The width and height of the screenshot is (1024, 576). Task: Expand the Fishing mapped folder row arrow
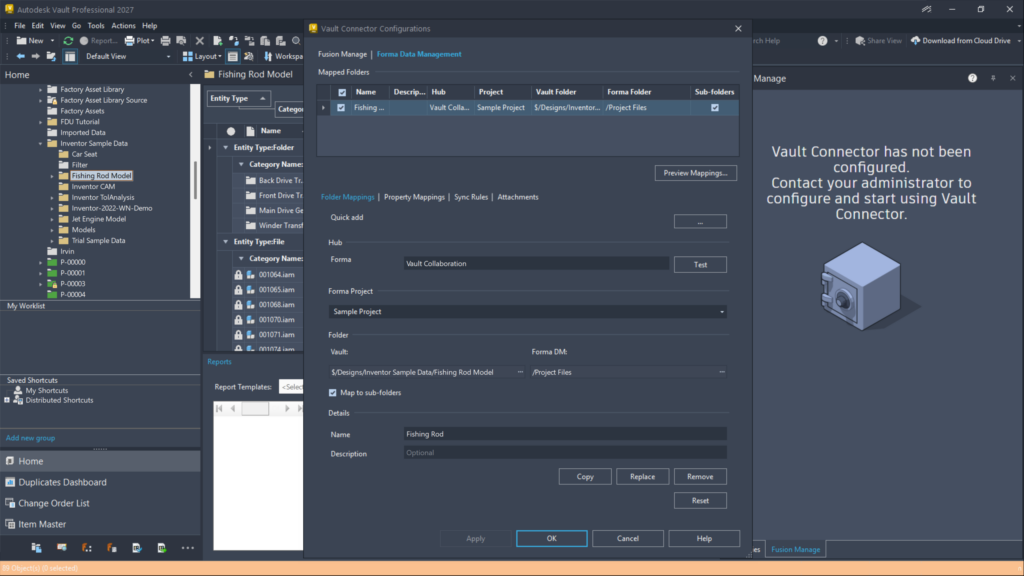point(323,108)
